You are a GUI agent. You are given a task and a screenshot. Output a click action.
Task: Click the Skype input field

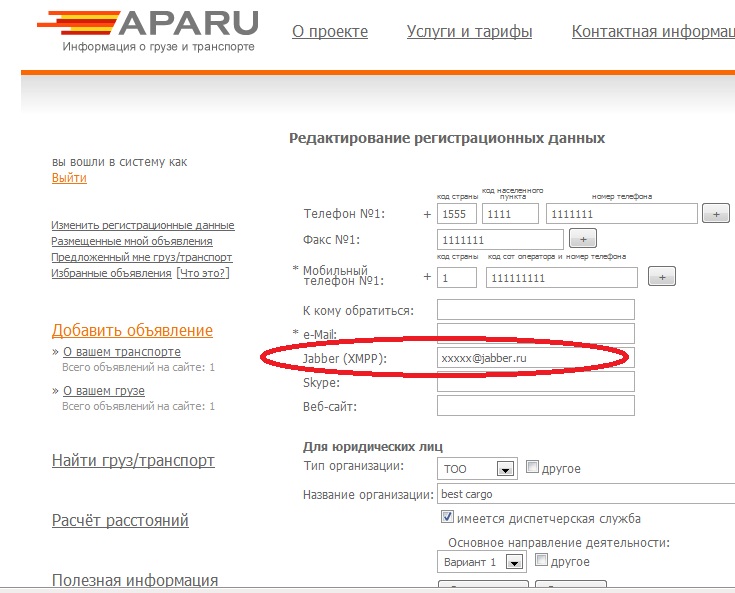coord(536,382)
